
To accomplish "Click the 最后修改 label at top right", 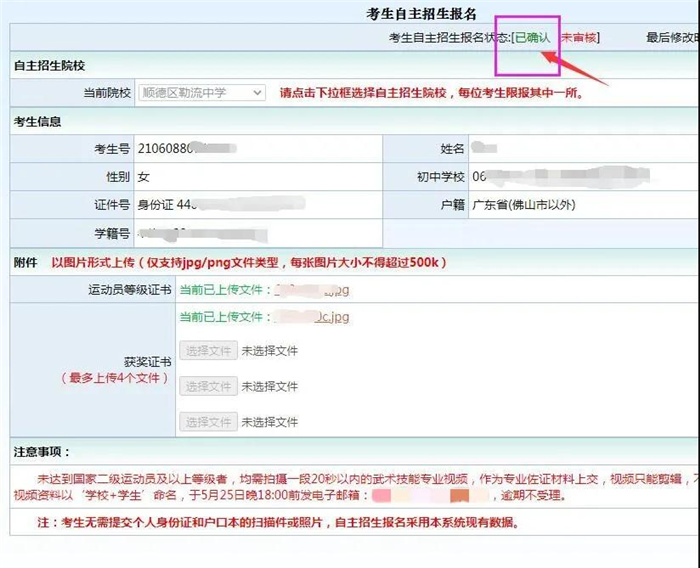I will click(673, 38).
